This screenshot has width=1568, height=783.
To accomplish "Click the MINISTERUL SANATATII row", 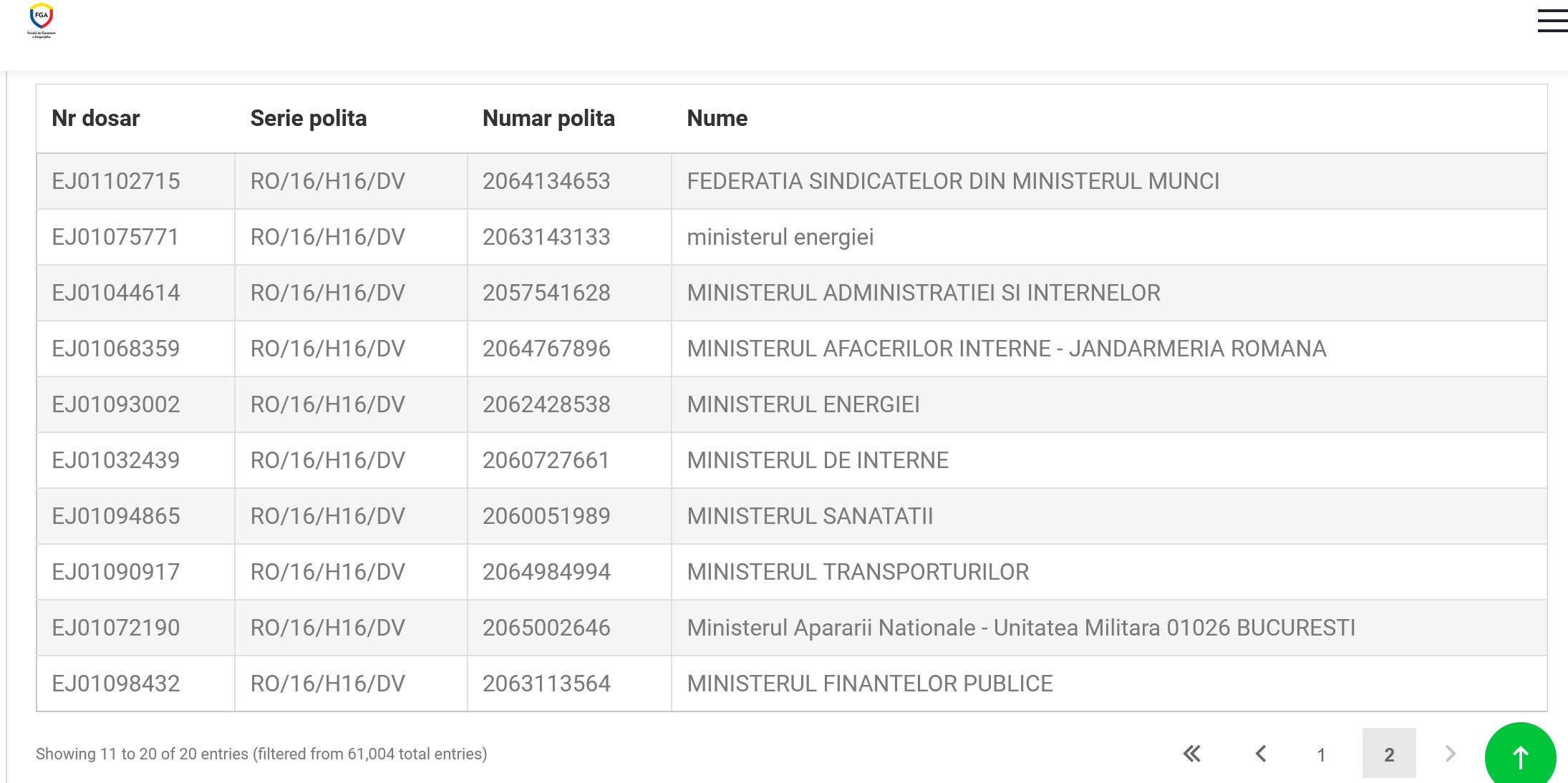I will pyautogui.click(x=809, y=516).
